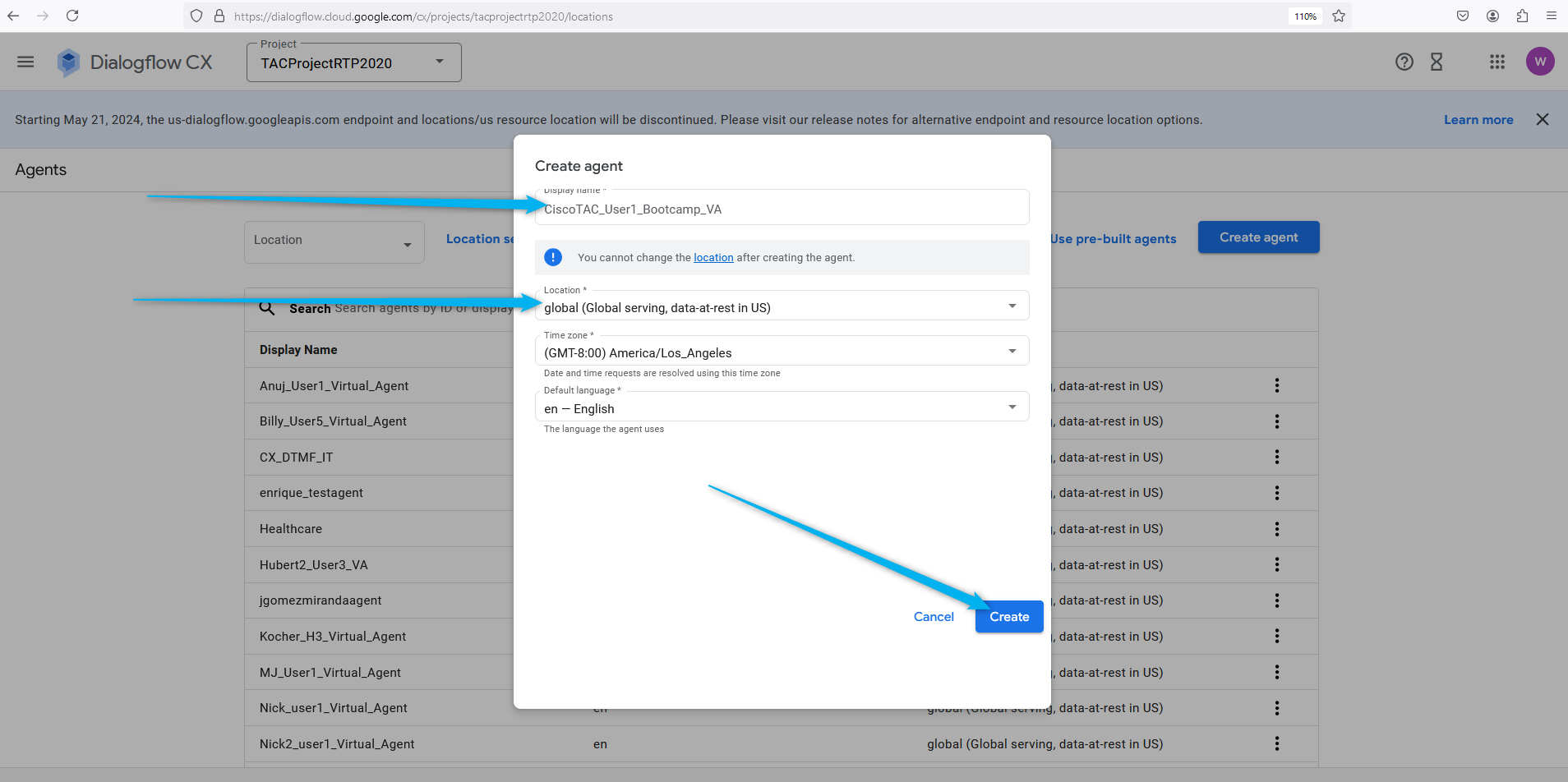The height and width of the screenshot is (782, 1568).
Task: View site security lock information
Action: click(x=219, y=16)
